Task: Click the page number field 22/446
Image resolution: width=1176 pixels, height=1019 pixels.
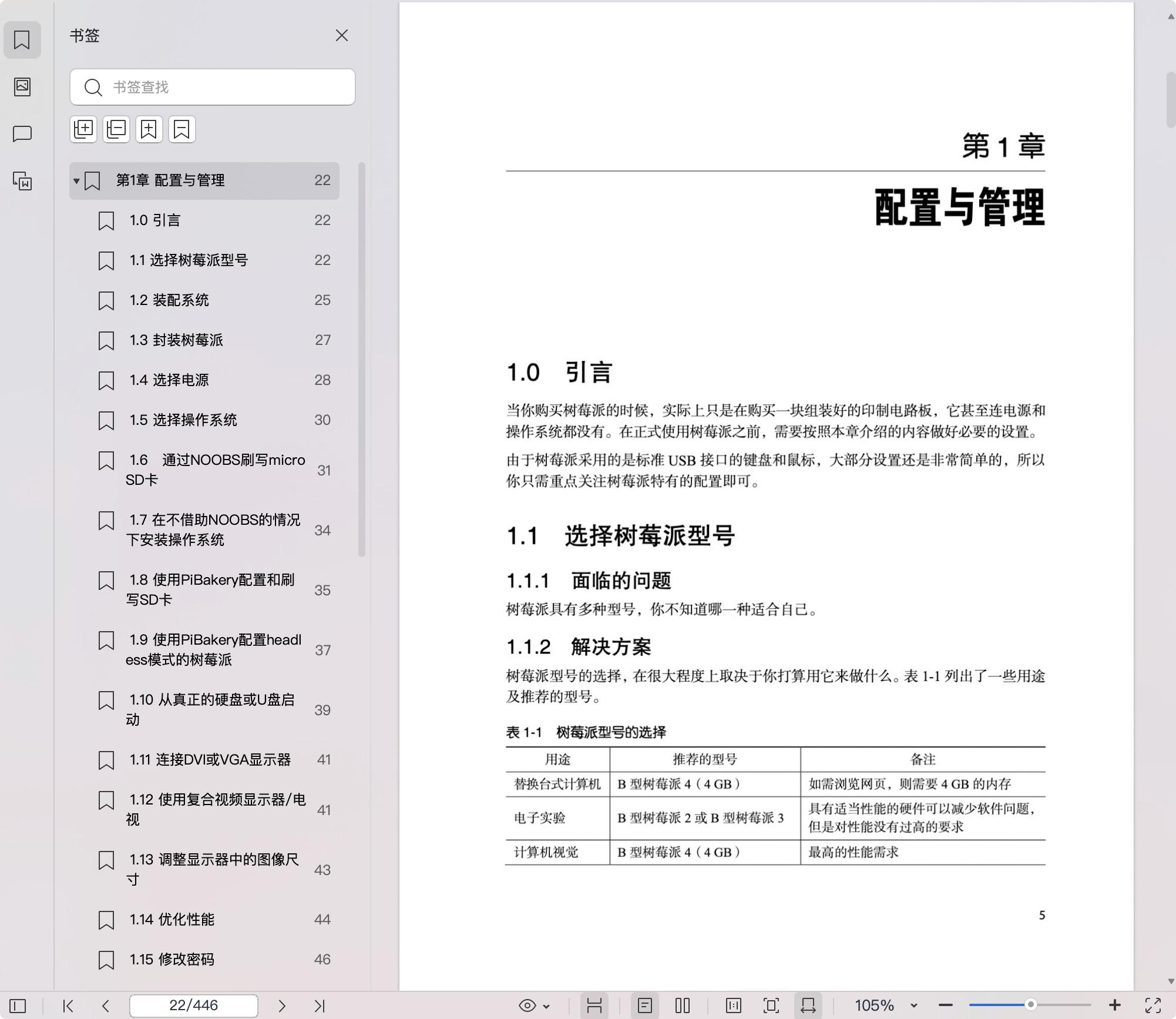Action: [x=194, y=1005]
